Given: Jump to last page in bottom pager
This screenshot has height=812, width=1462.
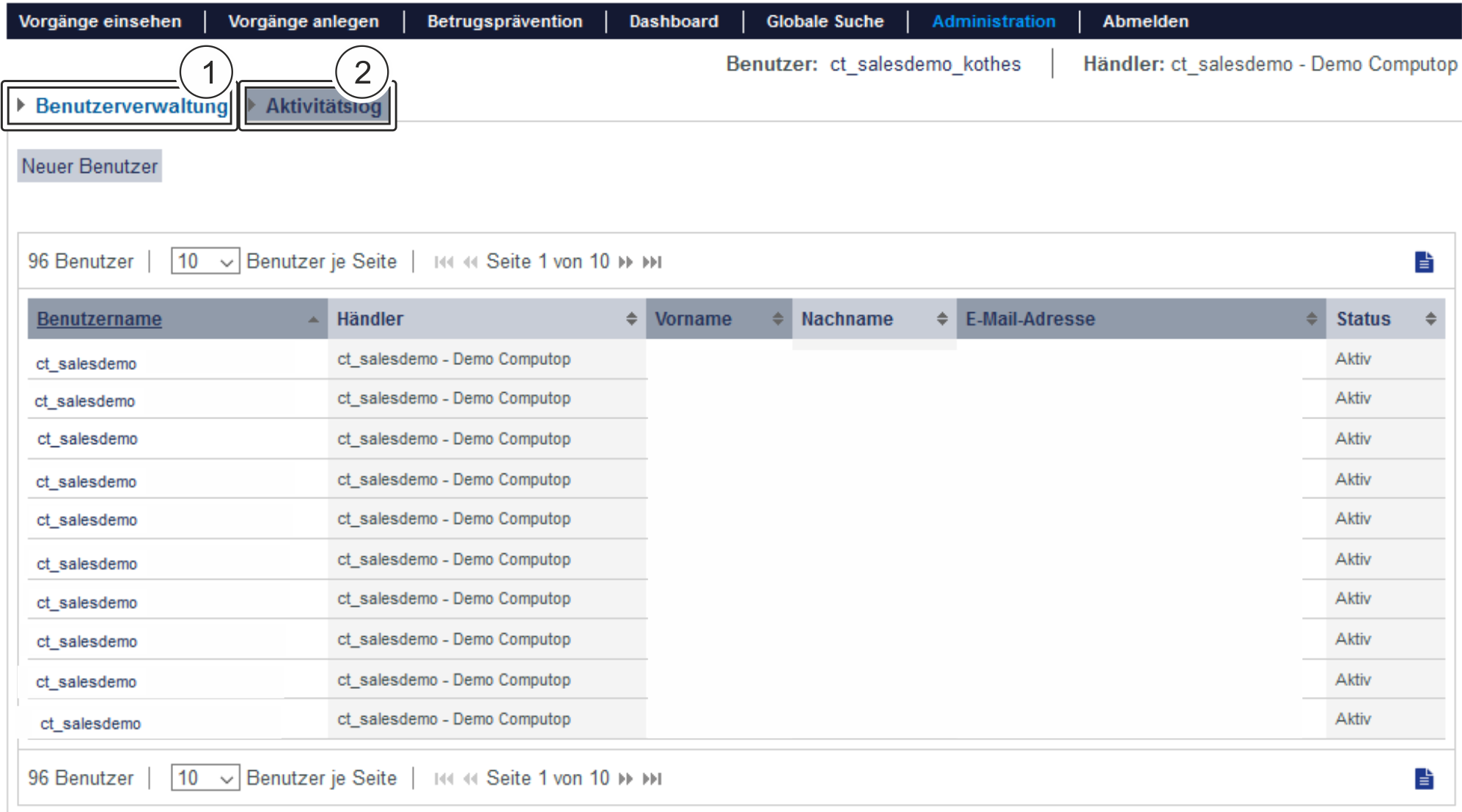Looking at the screenshot, I should click(x=652, y=779).
